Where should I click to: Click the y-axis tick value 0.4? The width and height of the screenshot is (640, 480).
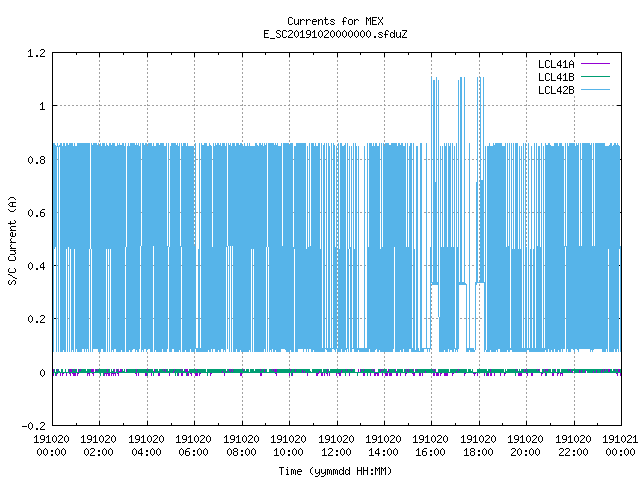pyautogui.click(x=36, y=266)
